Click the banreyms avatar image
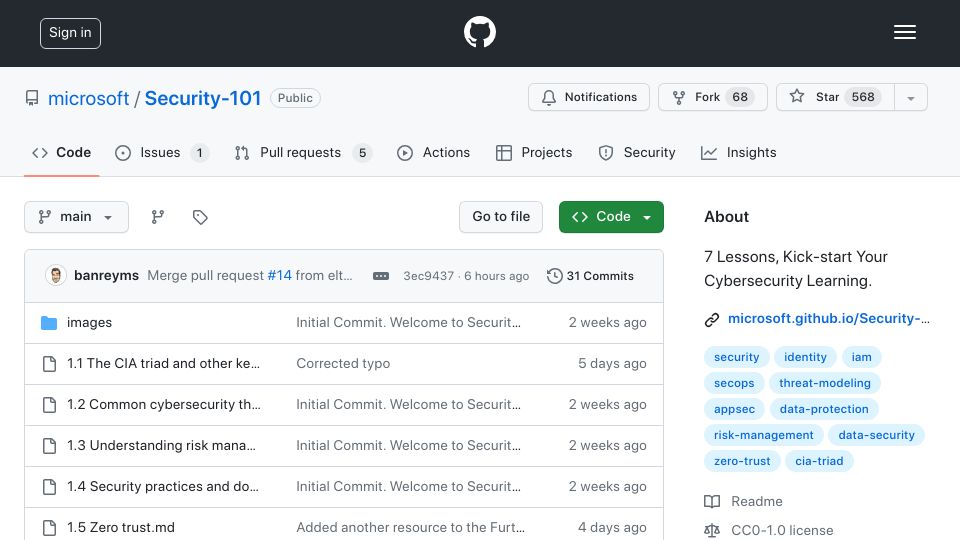Image resolution: width=960 pixels, height=540 pixels. (x=56, y=276)
